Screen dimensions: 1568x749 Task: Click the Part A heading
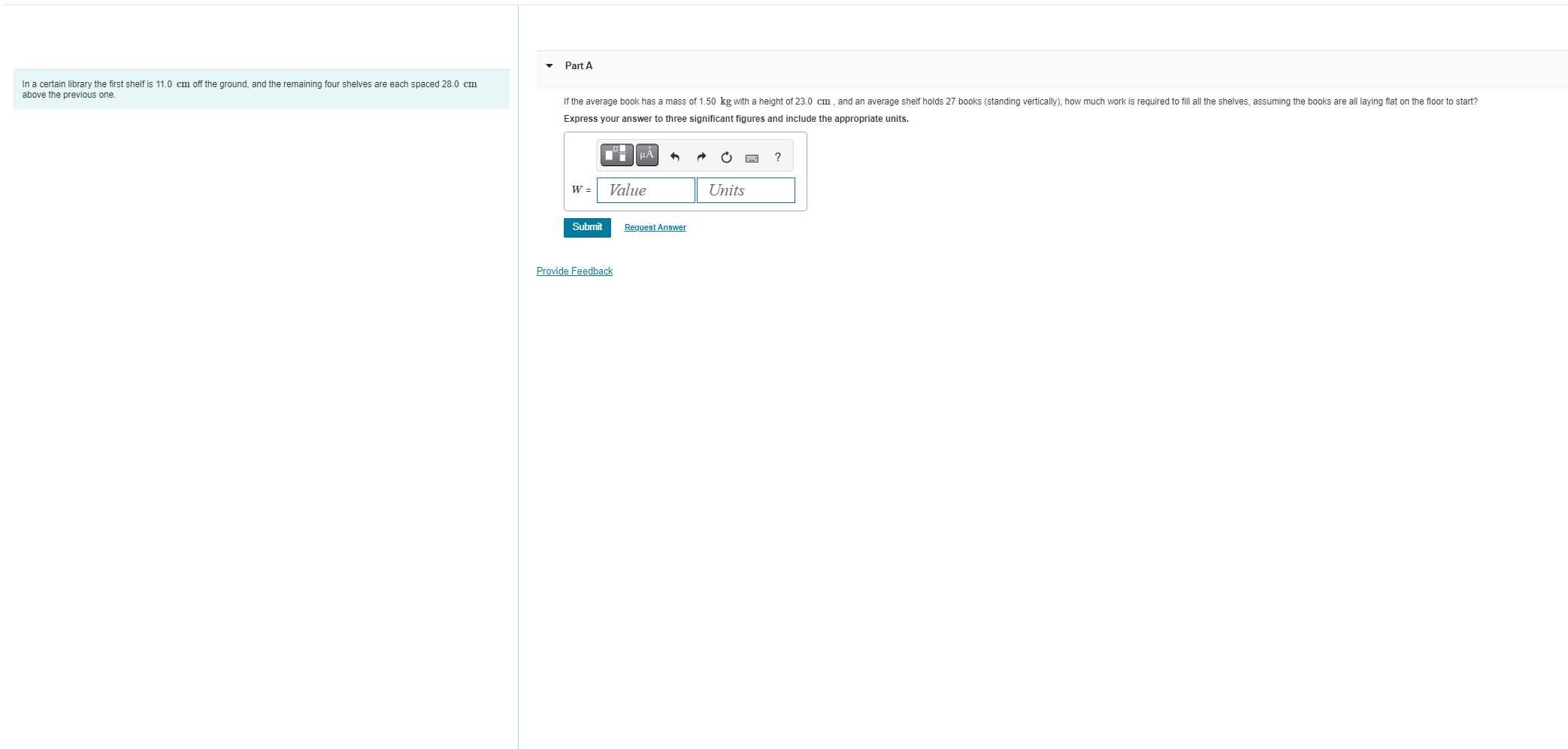579,66
